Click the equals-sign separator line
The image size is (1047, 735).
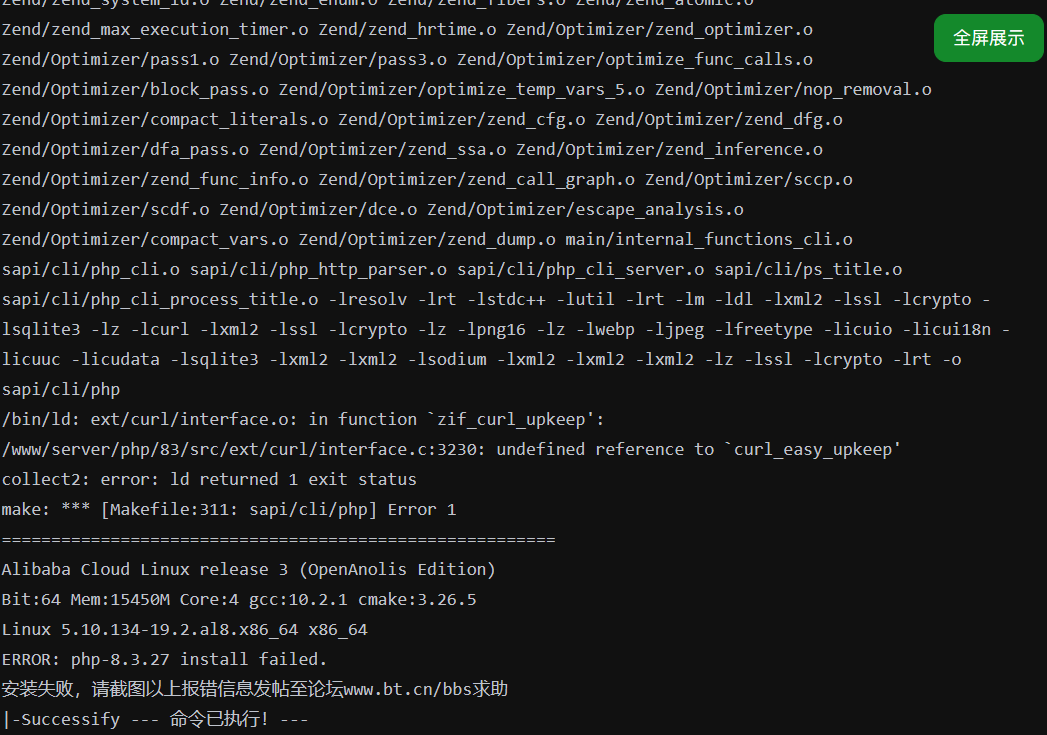(x=278, y=539)
